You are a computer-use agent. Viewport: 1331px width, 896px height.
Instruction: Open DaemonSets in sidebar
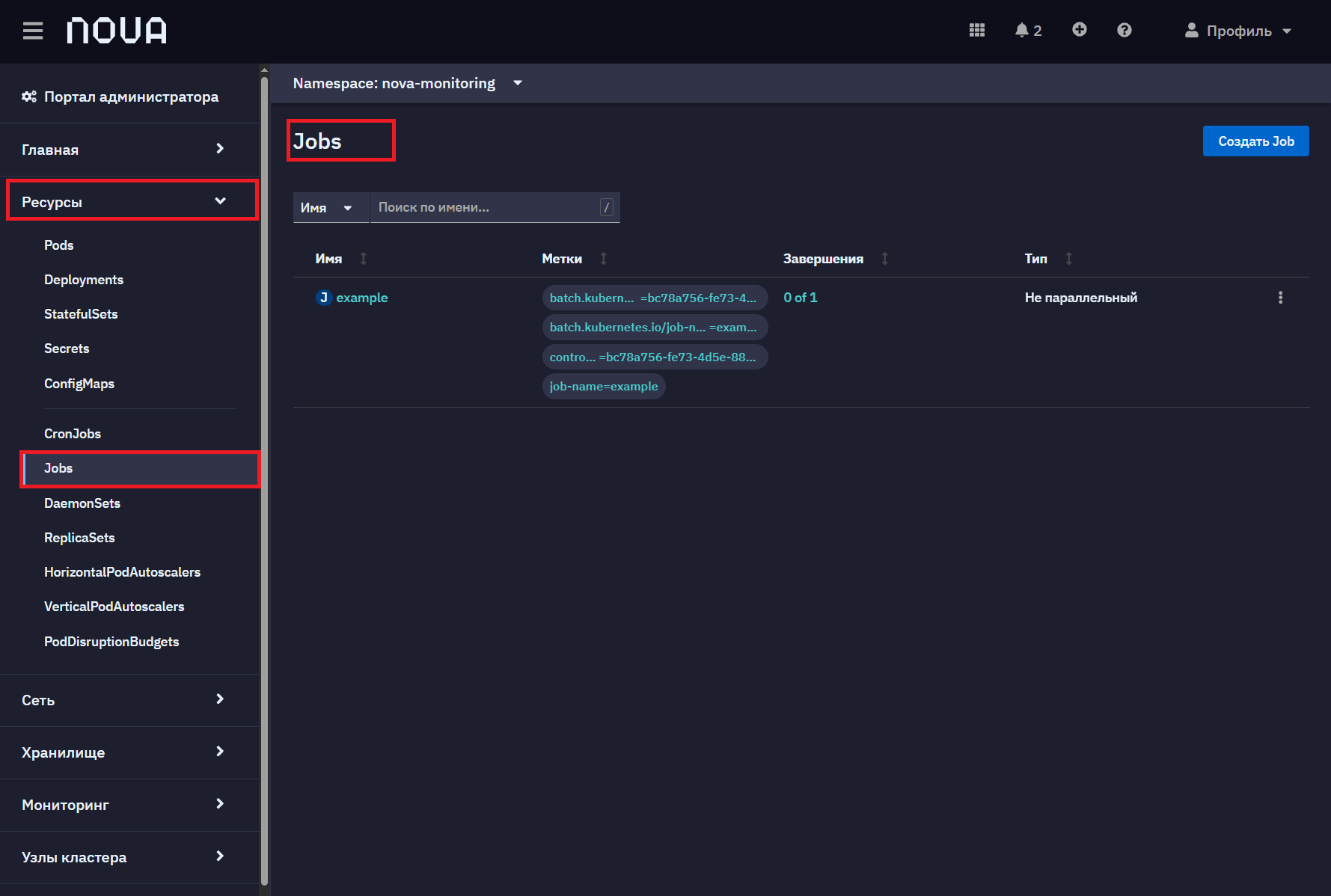(x=82, y=503)
